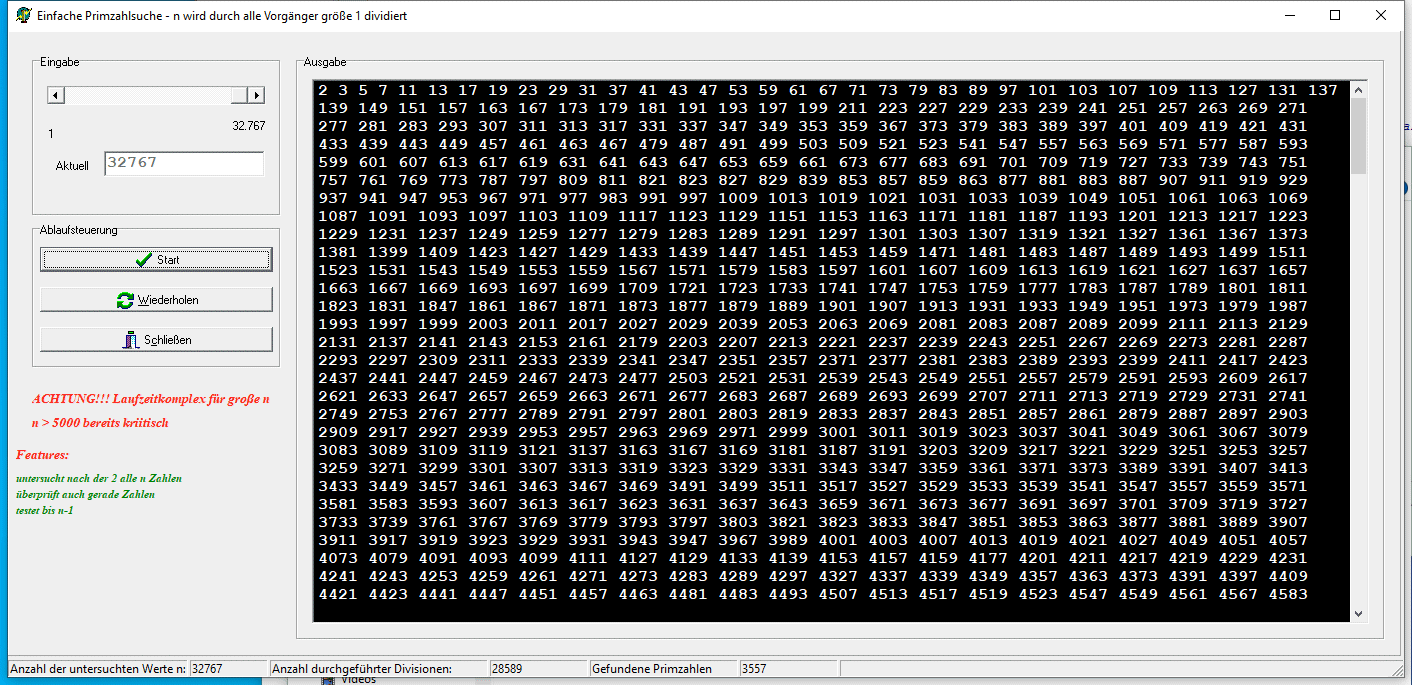Click the output scrollbar's down arrow

point(1358,613)
